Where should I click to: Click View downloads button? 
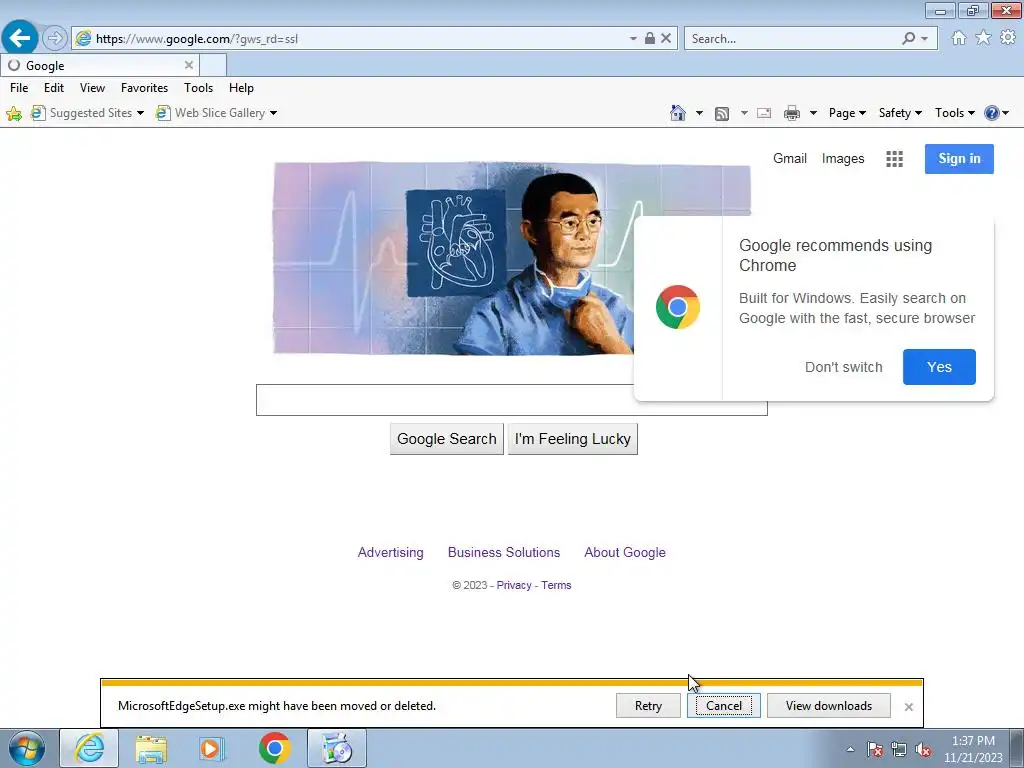tap(829, 706)
